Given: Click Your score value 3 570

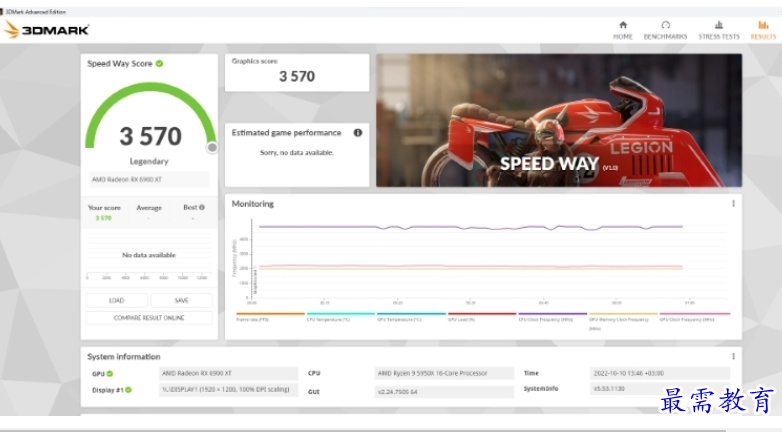Looking at the screenshot, I should (x=103, y=218).
